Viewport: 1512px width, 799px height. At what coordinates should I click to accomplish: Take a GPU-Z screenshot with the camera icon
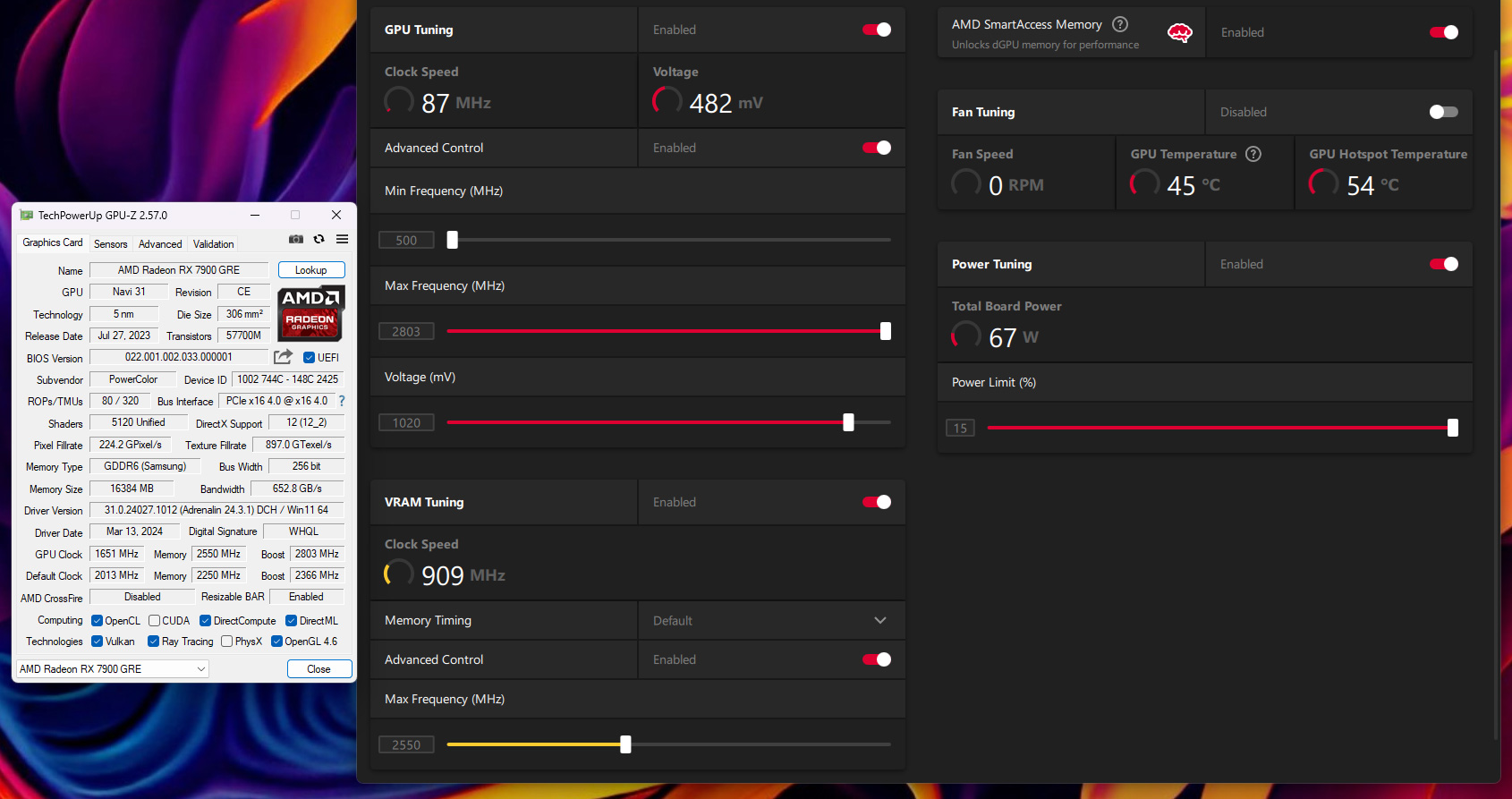coord(296,239)
